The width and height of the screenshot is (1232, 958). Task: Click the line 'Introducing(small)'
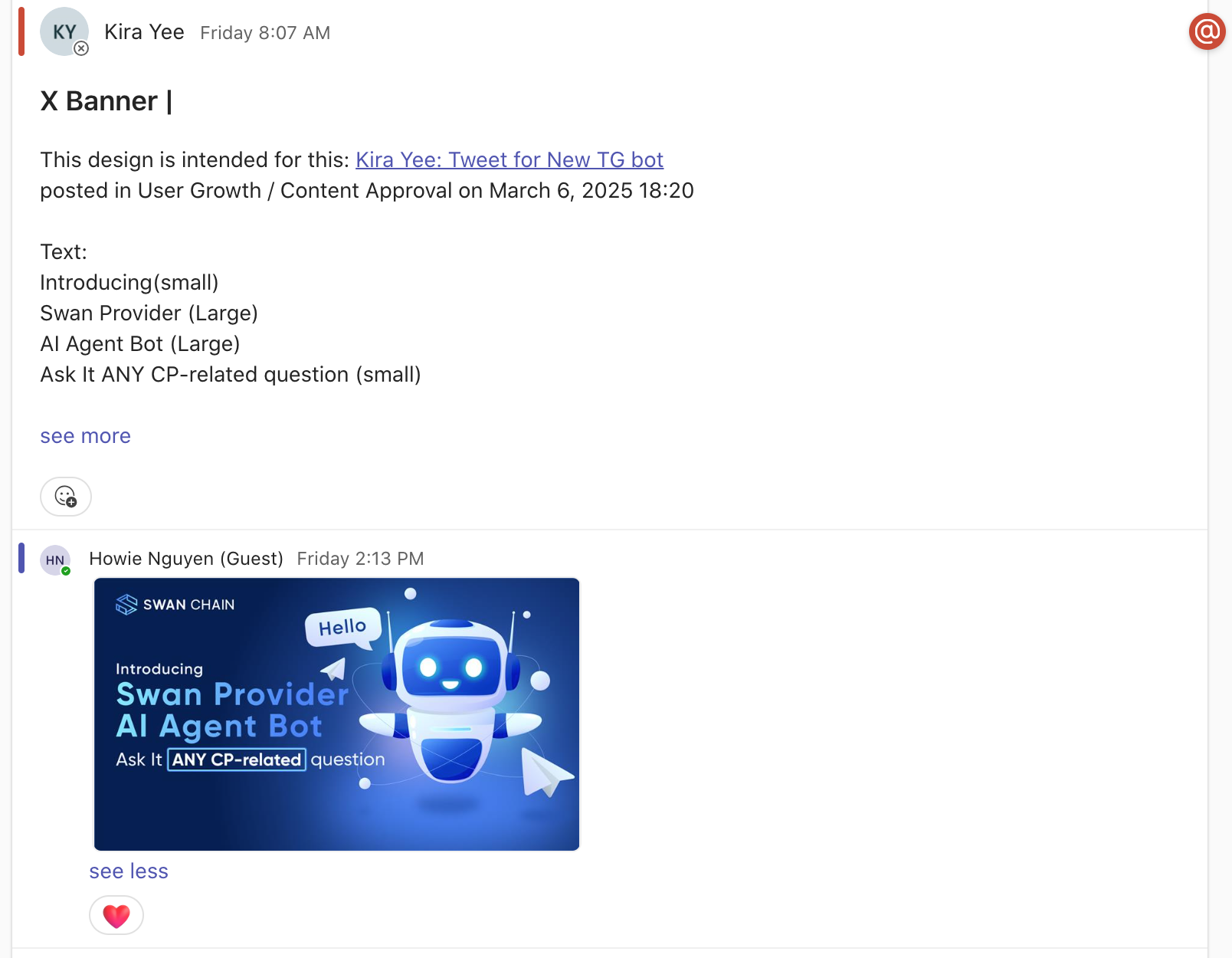[x=129, y=283]
